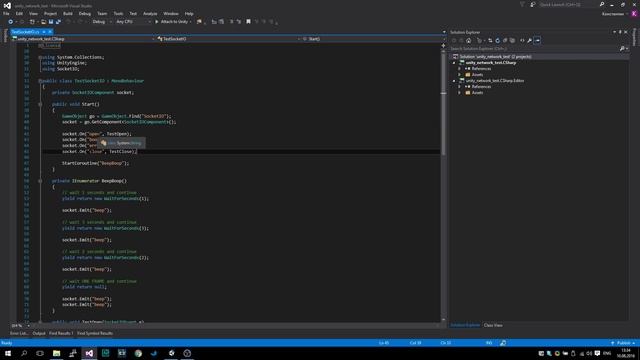Collapse the unity_network_test.CSharp project node
This screenshot has width=640, height=360.
point(454,63)
